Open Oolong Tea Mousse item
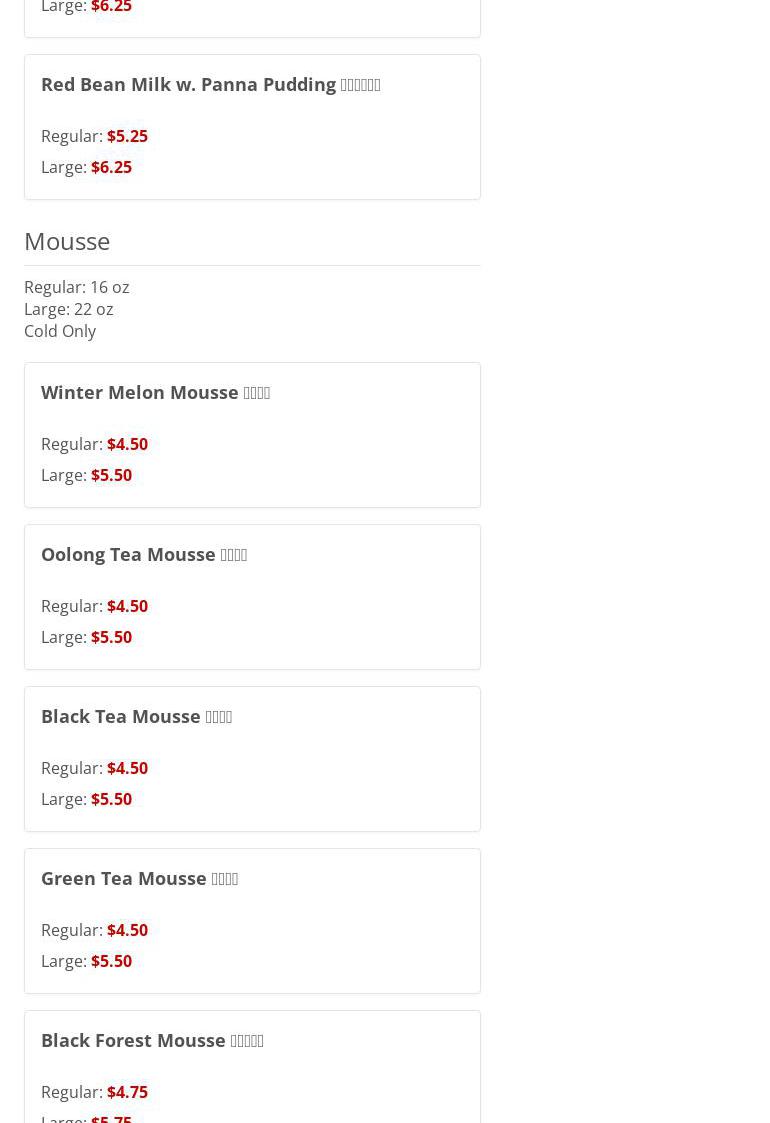The image size is (770, 1123). point(143,555)
